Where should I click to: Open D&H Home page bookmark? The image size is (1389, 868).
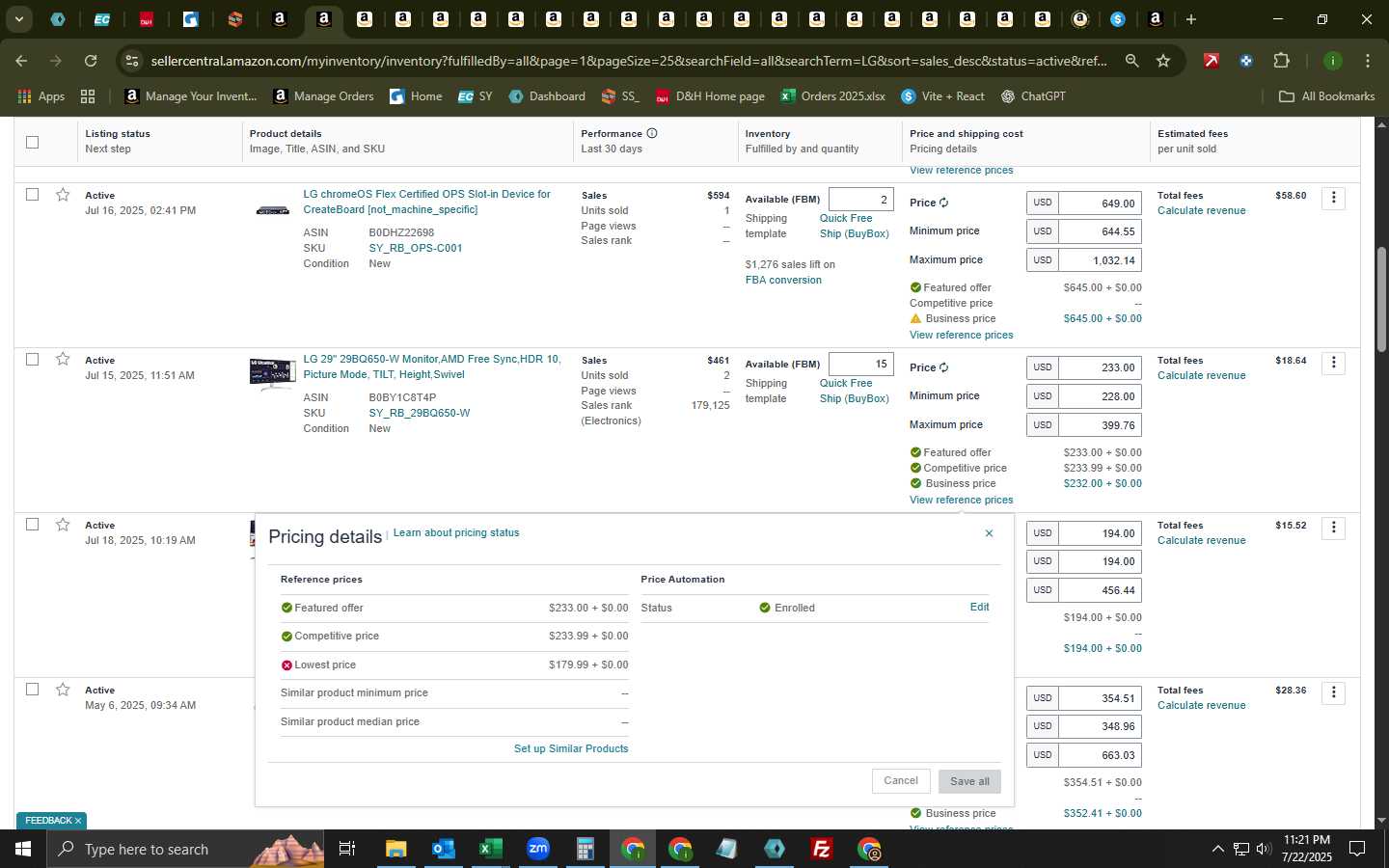click(710, 96)
